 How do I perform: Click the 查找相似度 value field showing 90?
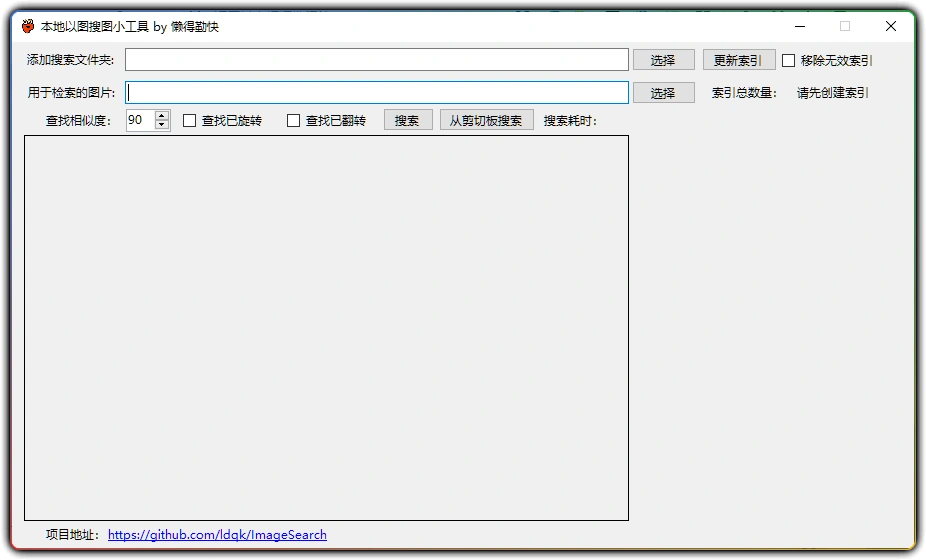point(141,121)
